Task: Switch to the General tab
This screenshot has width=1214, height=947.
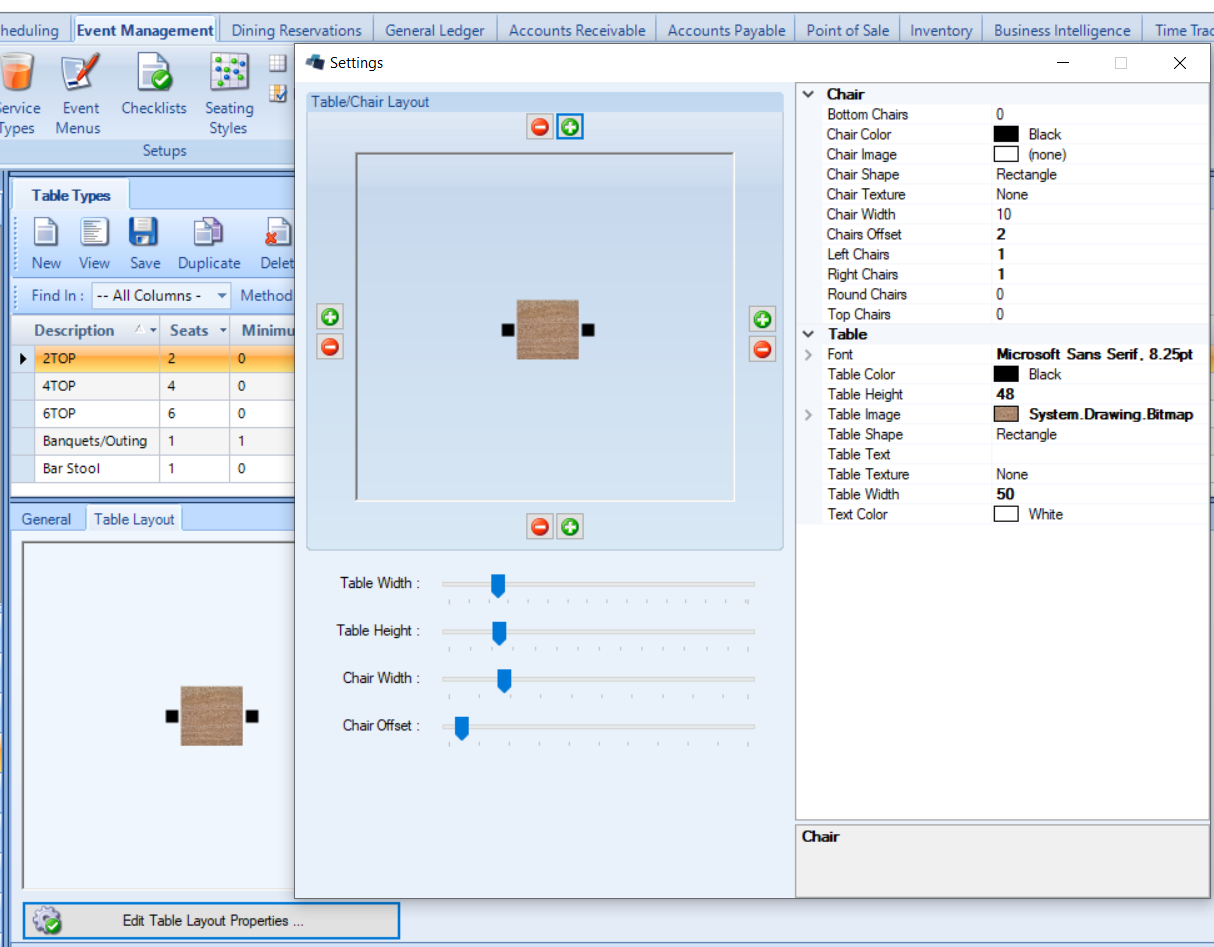Action: coord(47,519)
